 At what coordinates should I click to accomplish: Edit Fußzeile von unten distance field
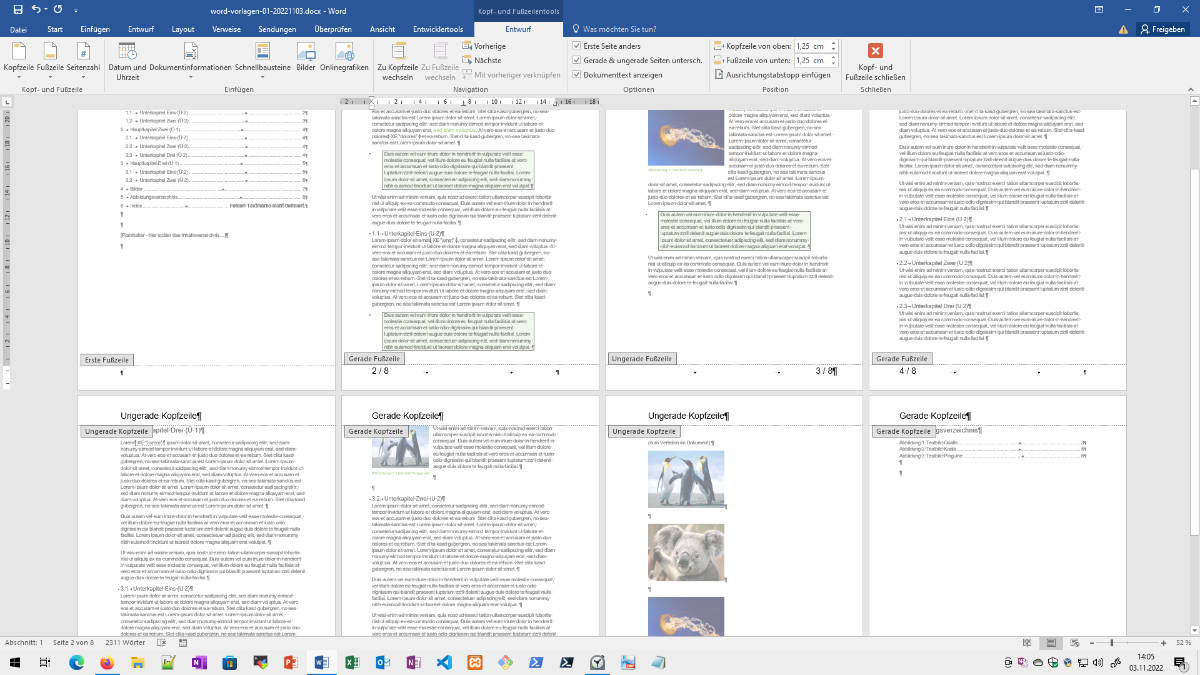(808, 60)
